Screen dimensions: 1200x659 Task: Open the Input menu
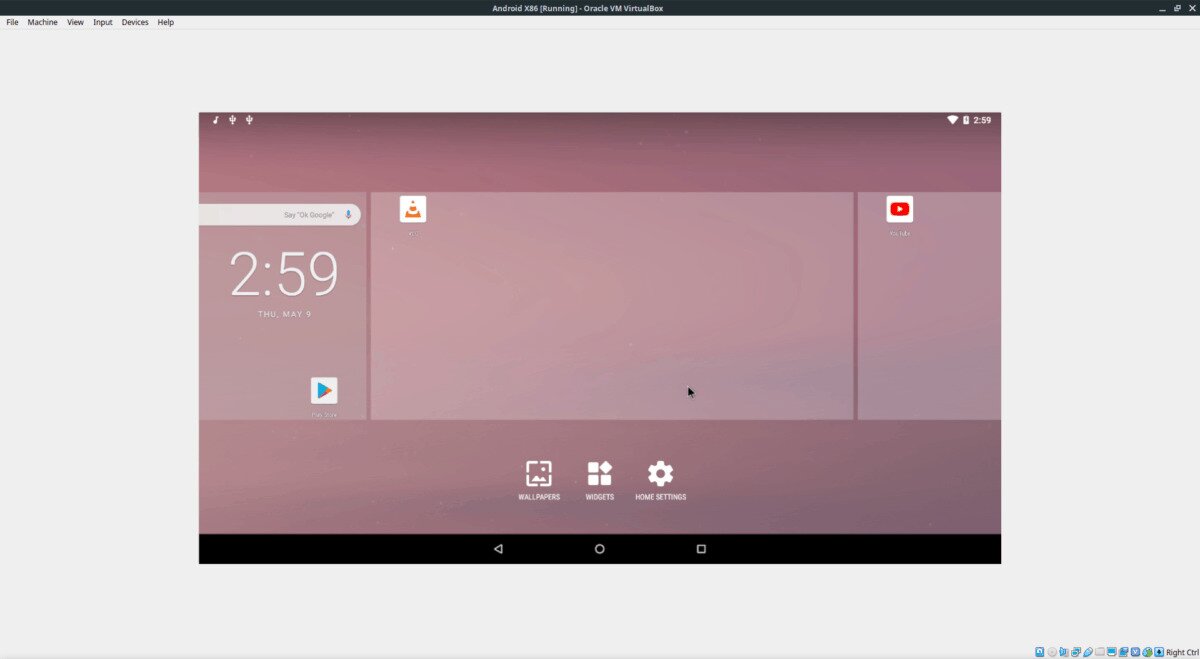pyautogui.click(x=103, y=22)
